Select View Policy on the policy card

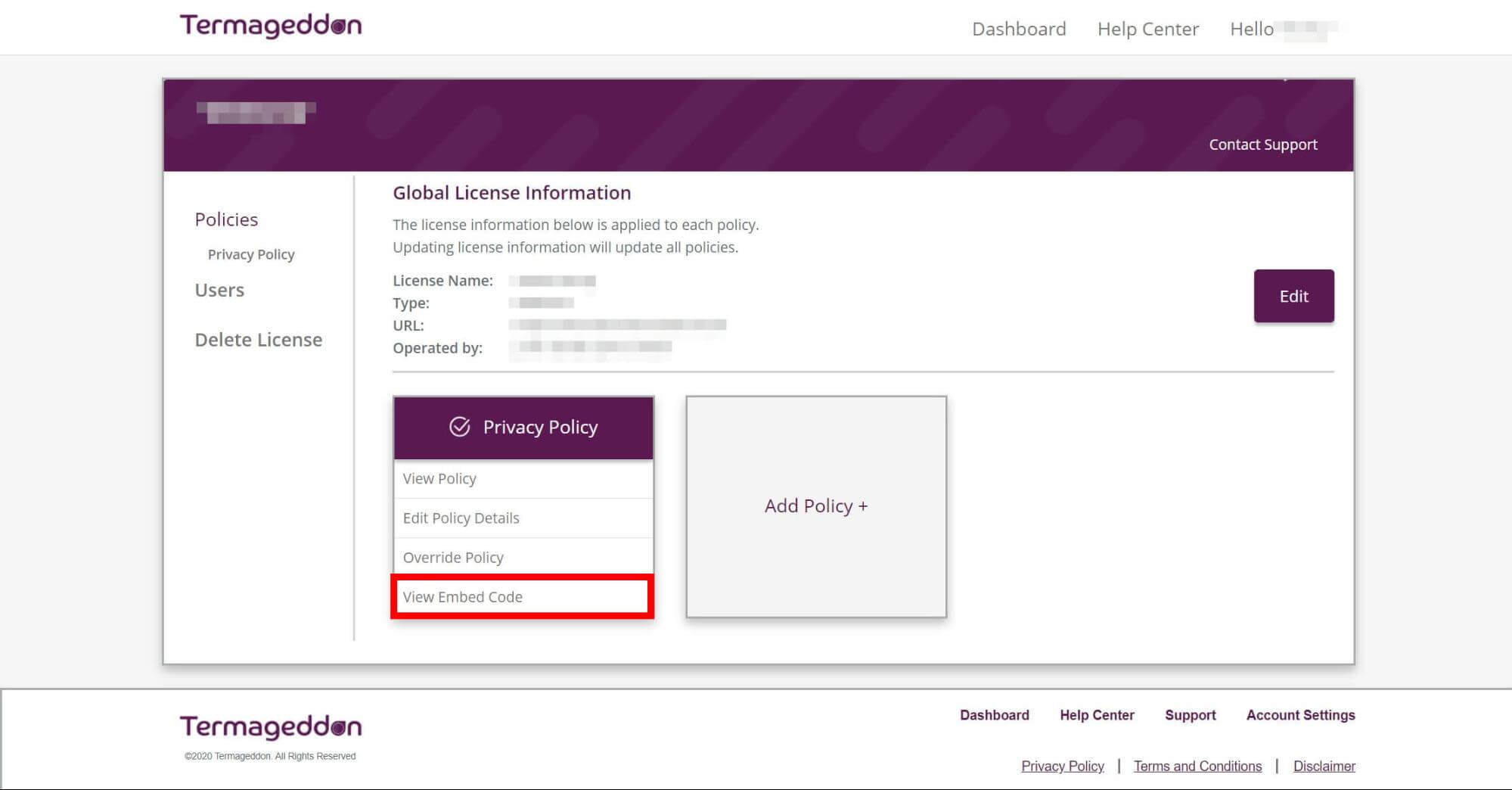[523, 478]
